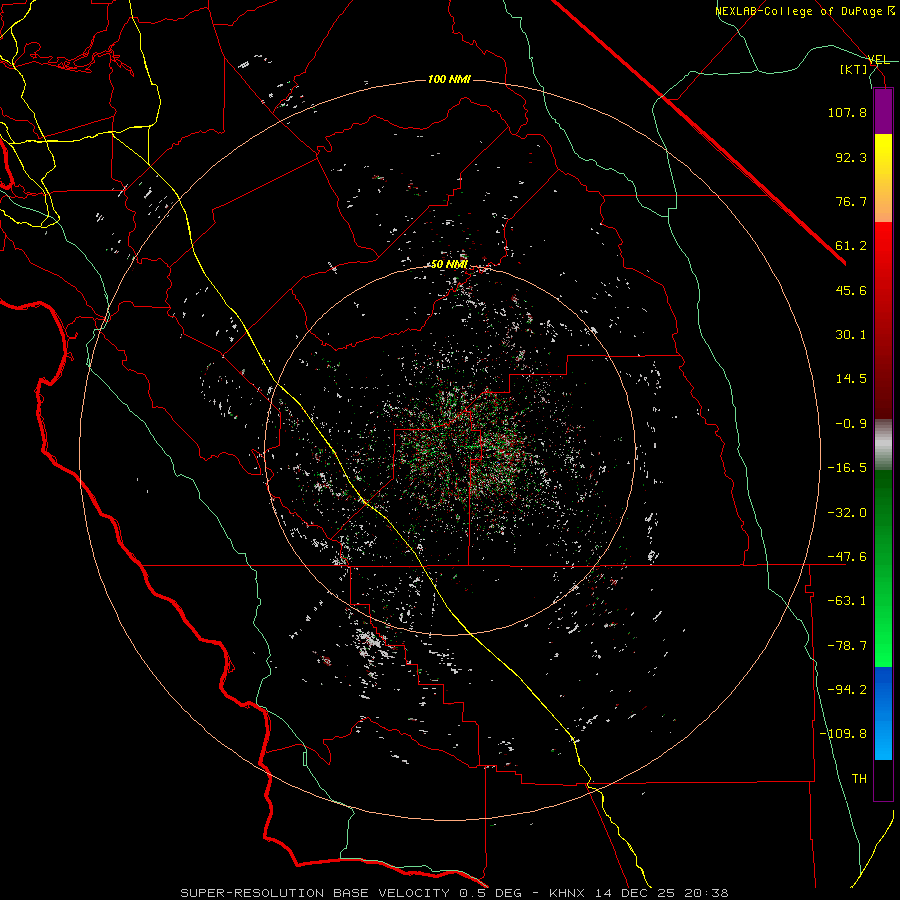Click the -94.2 legend value

pyautogui.click(x=847, y=690)
